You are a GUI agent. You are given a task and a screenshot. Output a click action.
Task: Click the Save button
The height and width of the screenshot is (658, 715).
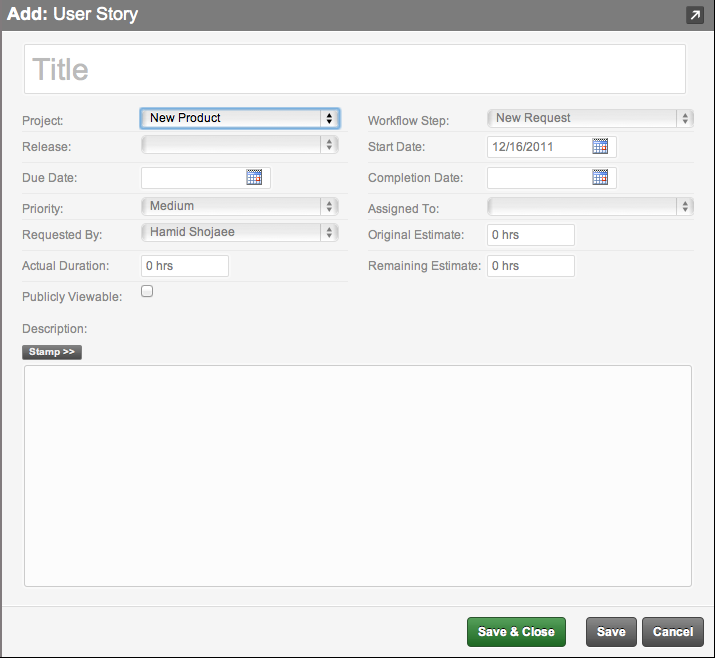[x=611, y=632]
